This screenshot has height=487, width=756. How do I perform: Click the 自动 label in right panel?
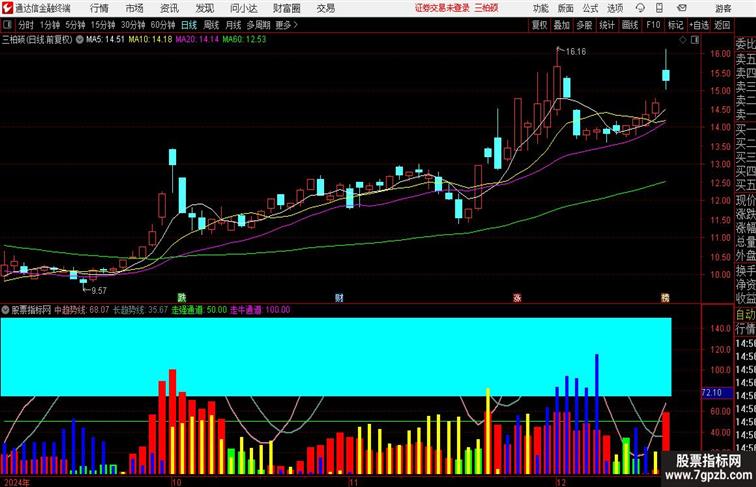(745, 314)
